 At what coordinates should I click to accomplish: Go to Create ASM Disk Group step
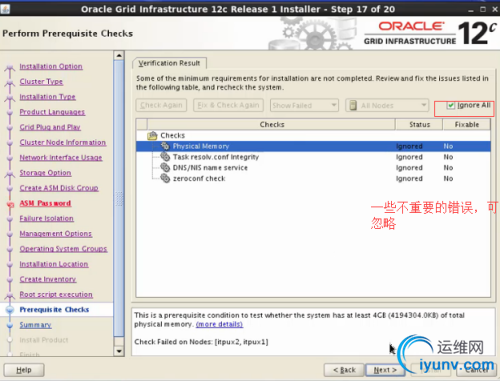pyautogui.click(x=59, y=188)
